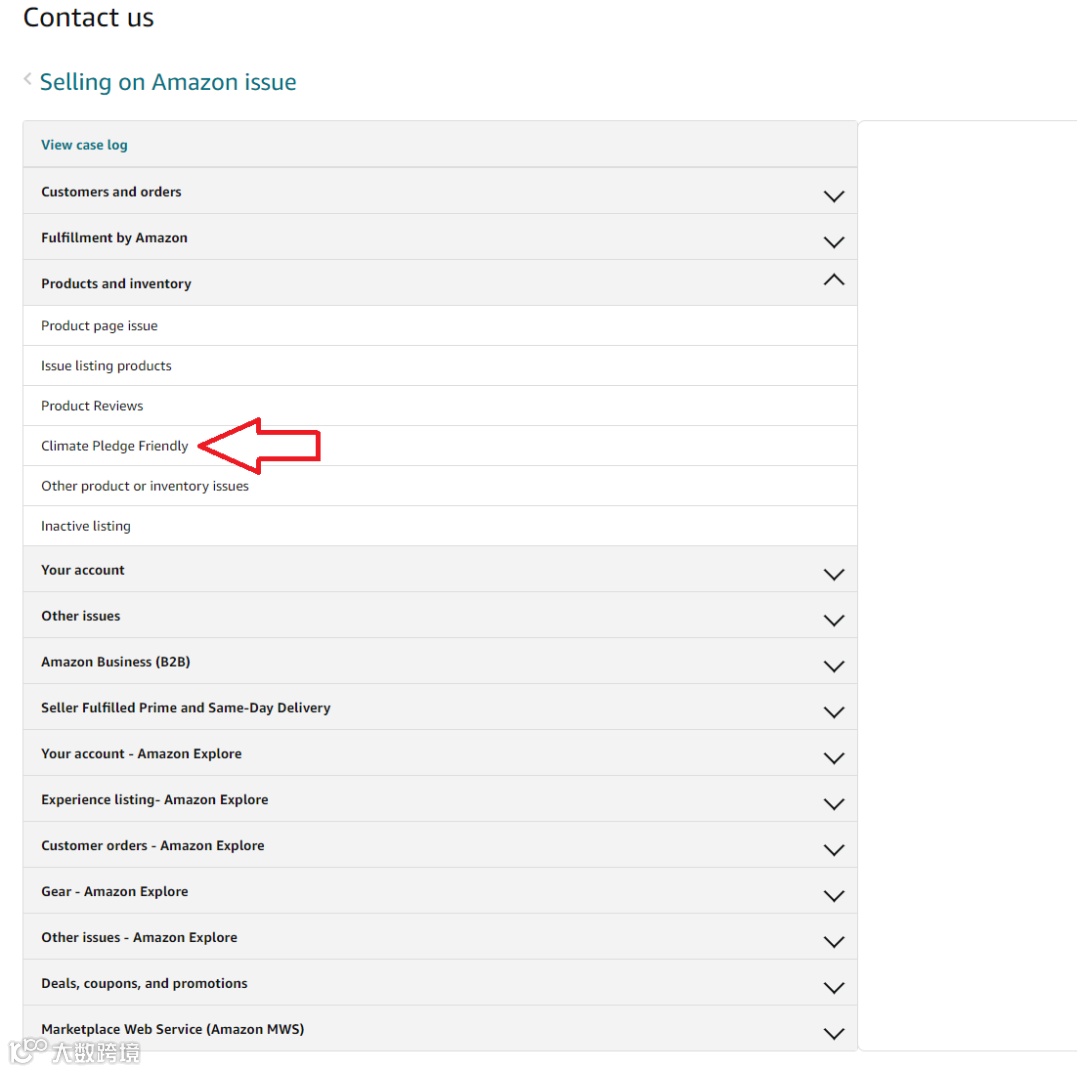
Task: Expand the Customers and orders section
Action: [111, 192]
